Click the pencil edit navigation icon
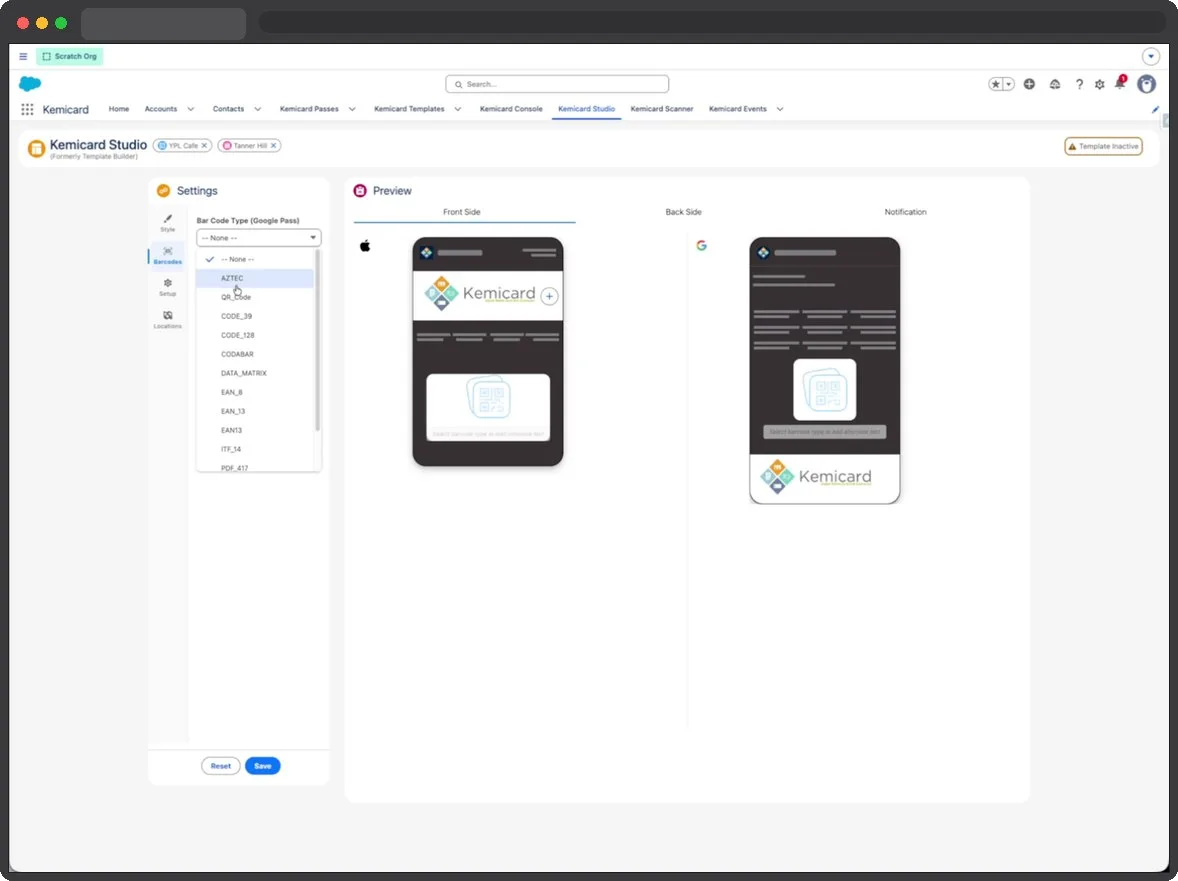The image size is (1178, 881). 1155,110
